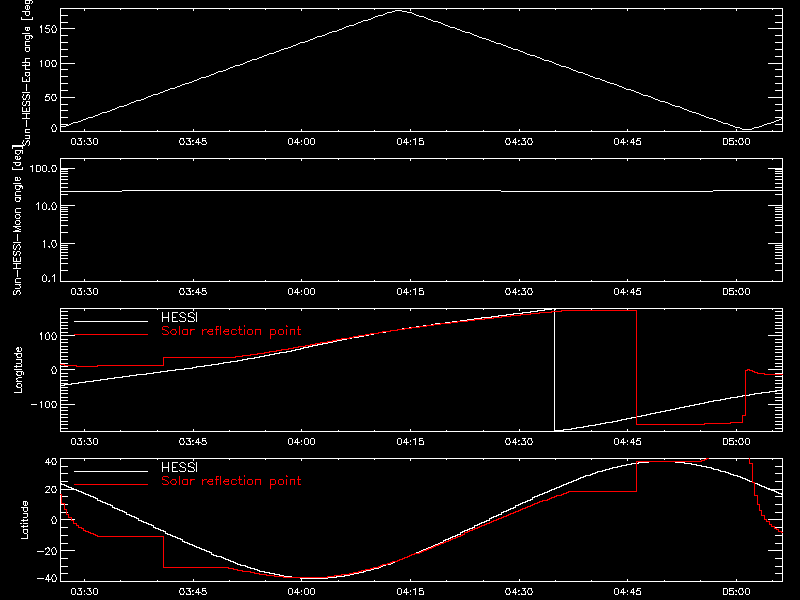
Task: Click red legend line sample in Longitude panel
Action: pyautogui.click(x=111, y=335)
